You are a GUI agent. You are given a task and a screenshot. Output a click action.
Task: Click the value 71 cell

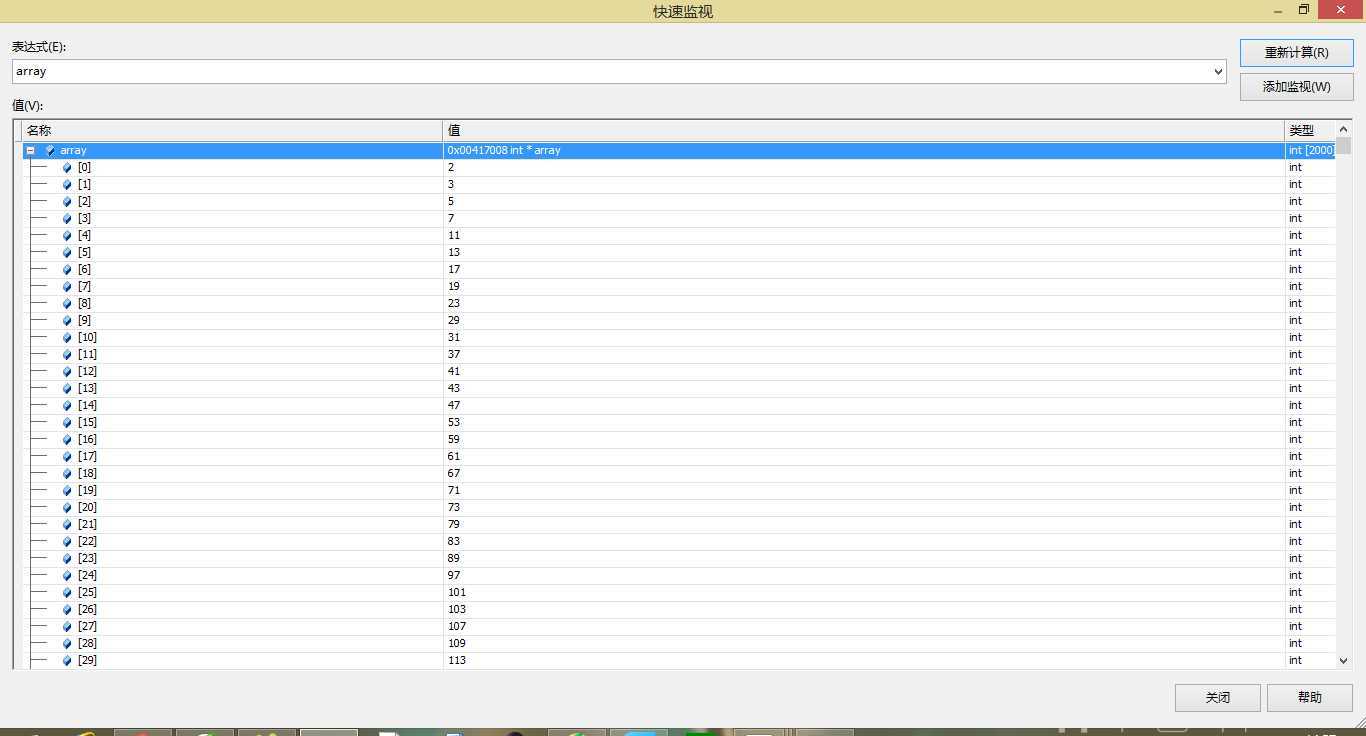pos(864,490)
